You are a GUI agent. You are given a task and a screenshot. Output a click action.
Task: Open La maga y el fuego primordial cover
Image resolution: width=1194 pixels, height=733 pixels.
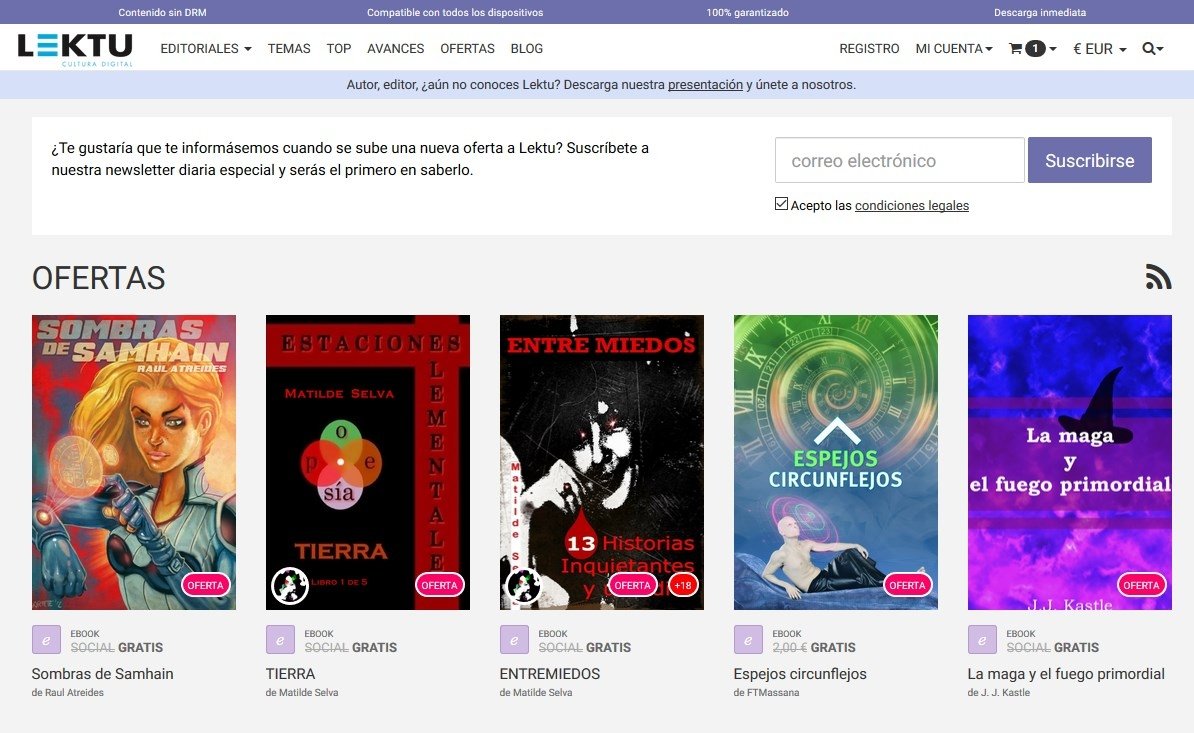click(x=1070, y=462)
